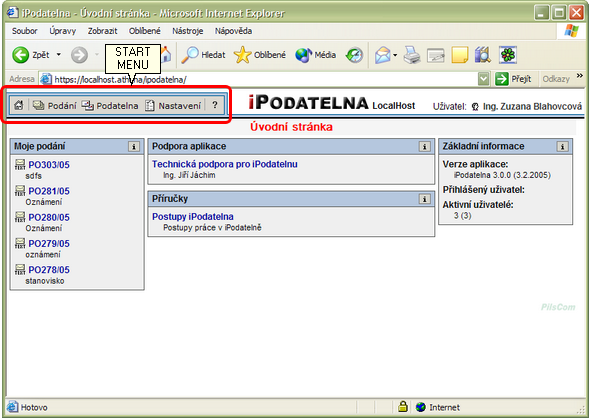Open the Nápověda menu
The width and height of the screenshot is (589, 418).
[x=233, y=31]
